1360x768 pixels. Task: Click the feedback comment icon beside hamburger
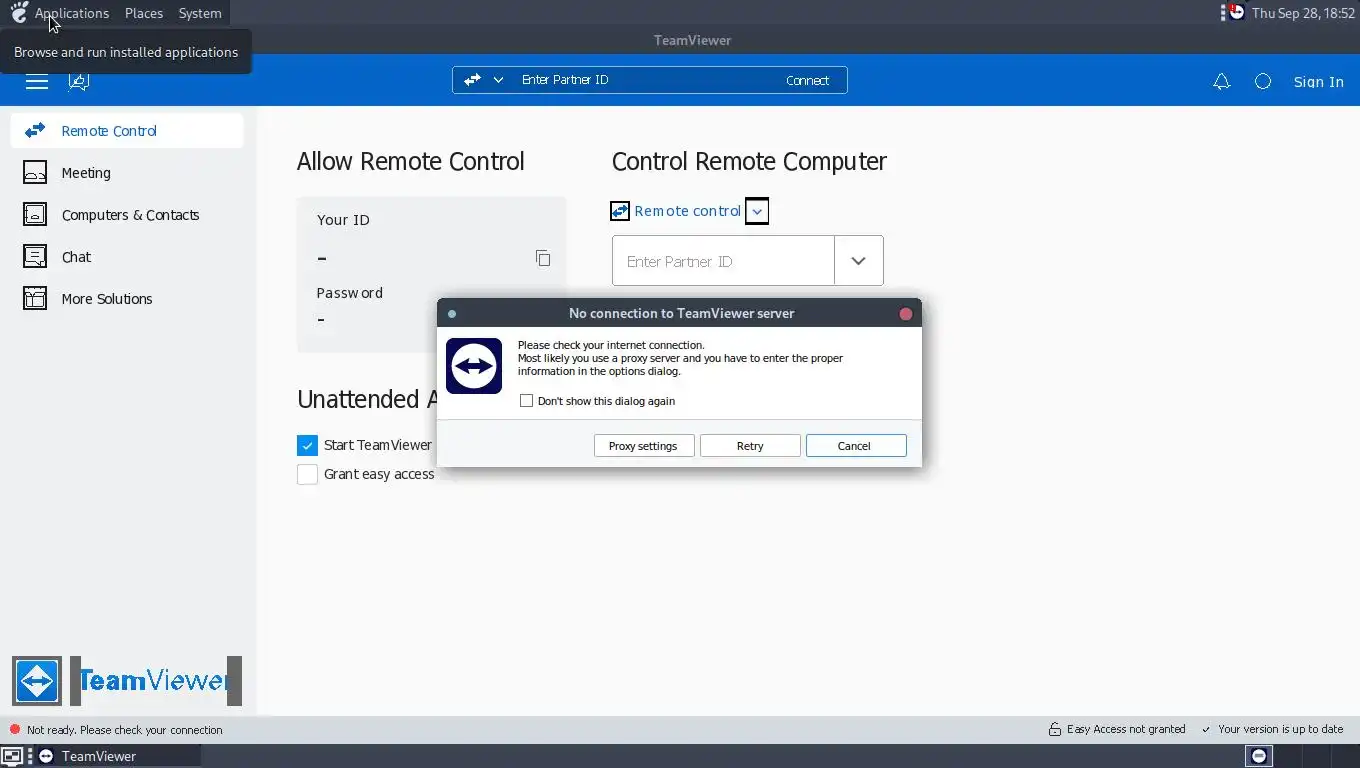point(78,82)
